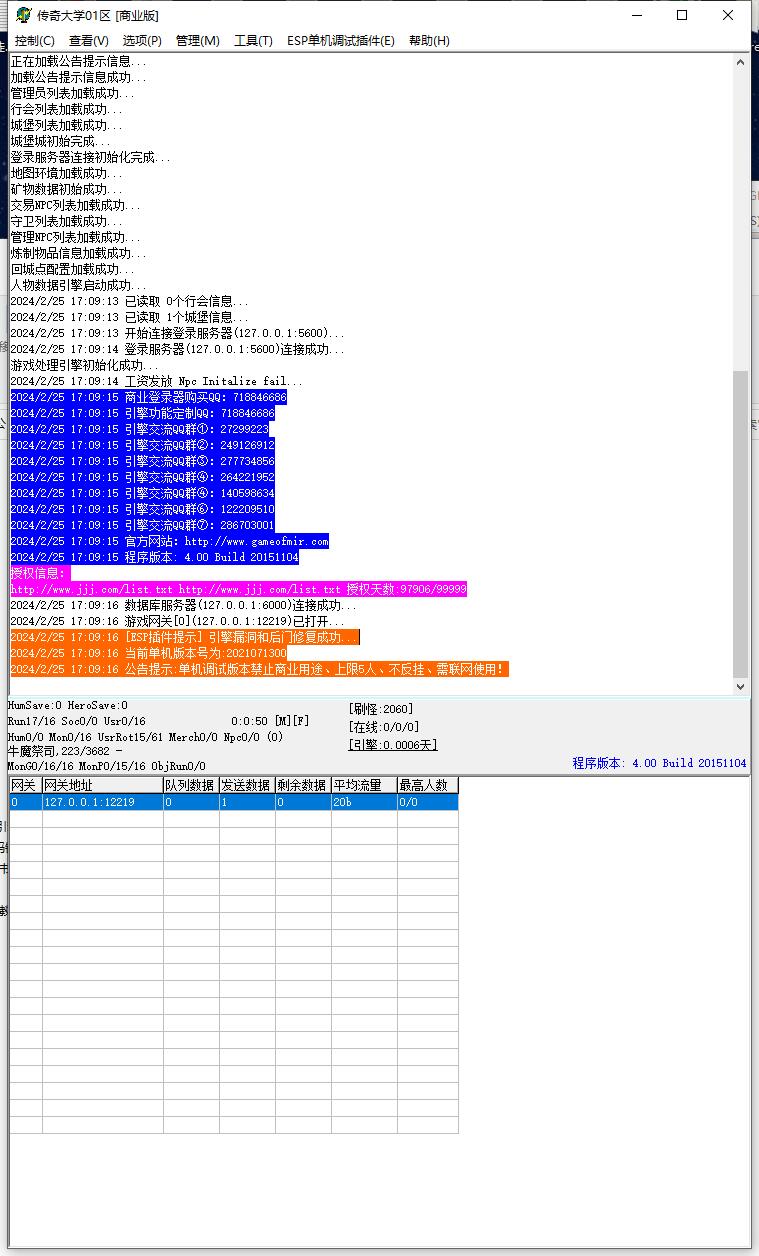This screenshot has width=759, height=1256.
Task: Click the 0/0 max players cell
Action: [428, 802]
